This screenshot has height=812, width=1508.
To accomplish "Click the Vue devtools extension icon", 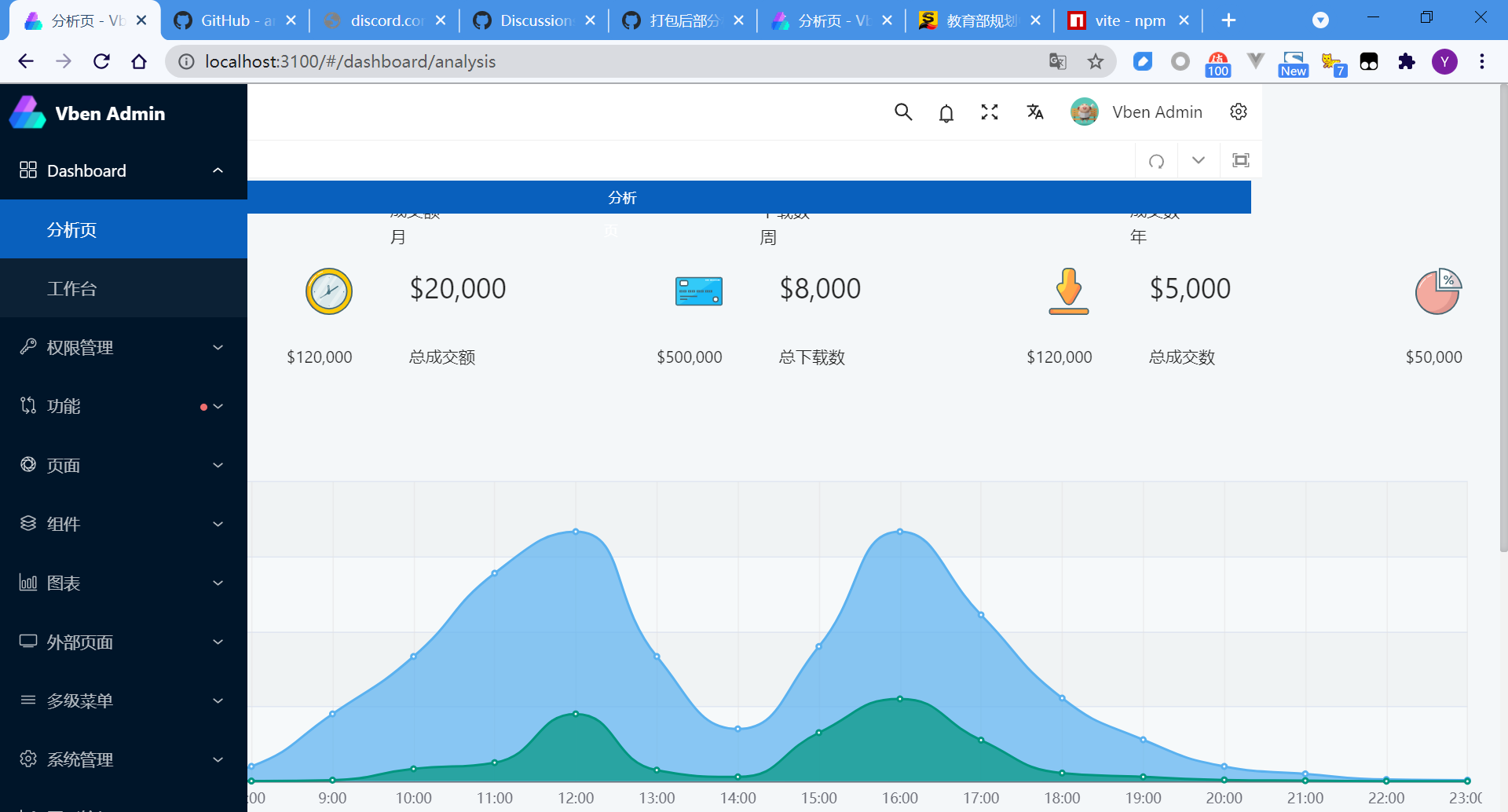I will tap(1256, 61).
